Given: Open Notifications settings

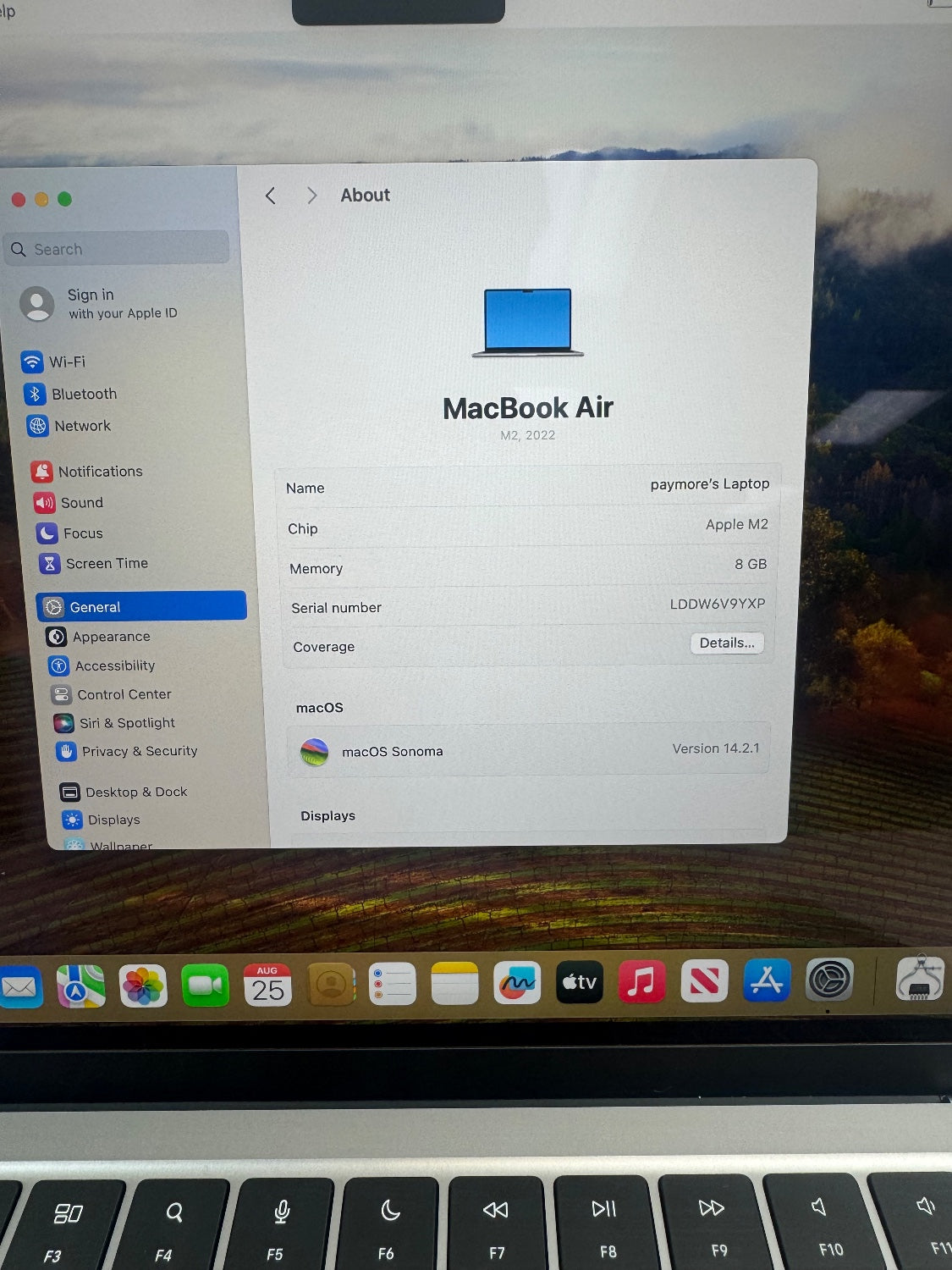Looking at the screenshot, I should (x=87, y=471).
